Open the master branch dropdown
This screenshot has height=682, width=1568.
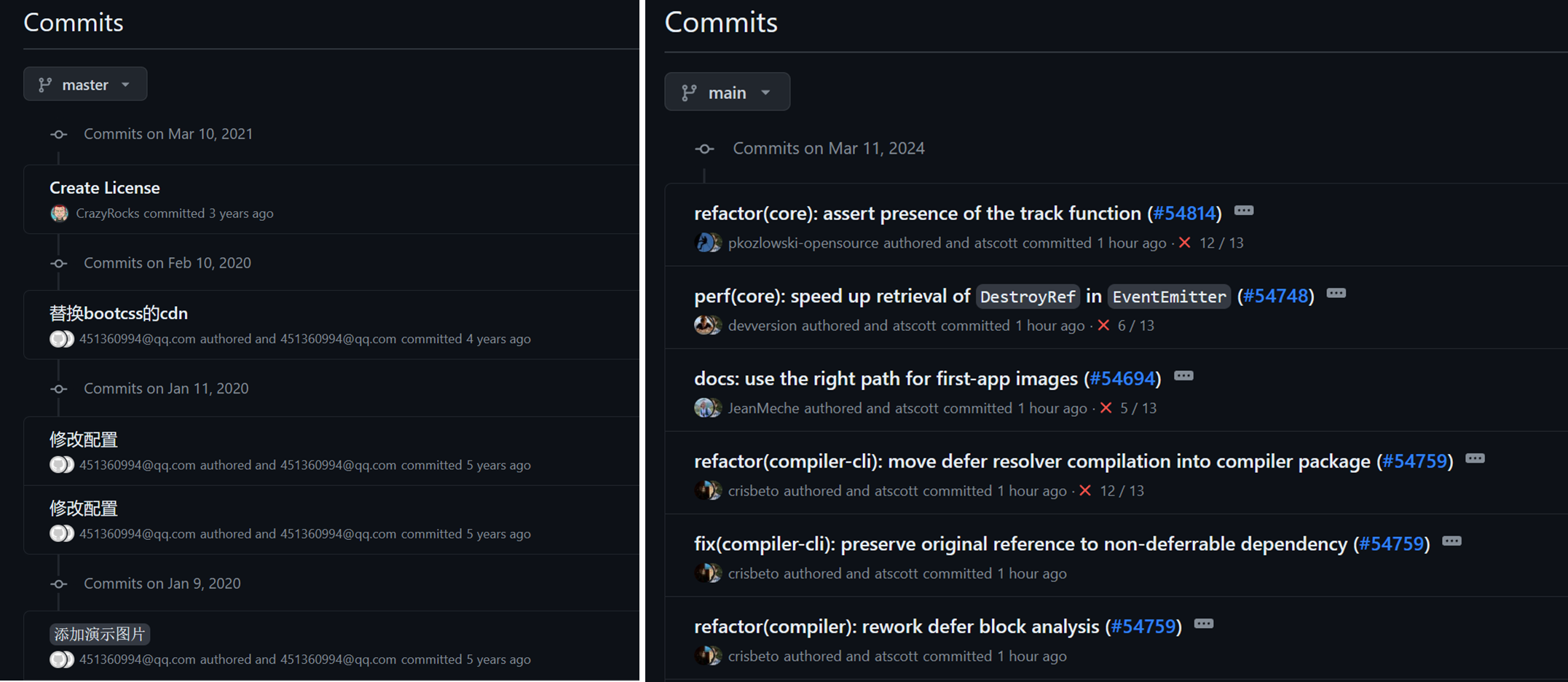point(85,84)
